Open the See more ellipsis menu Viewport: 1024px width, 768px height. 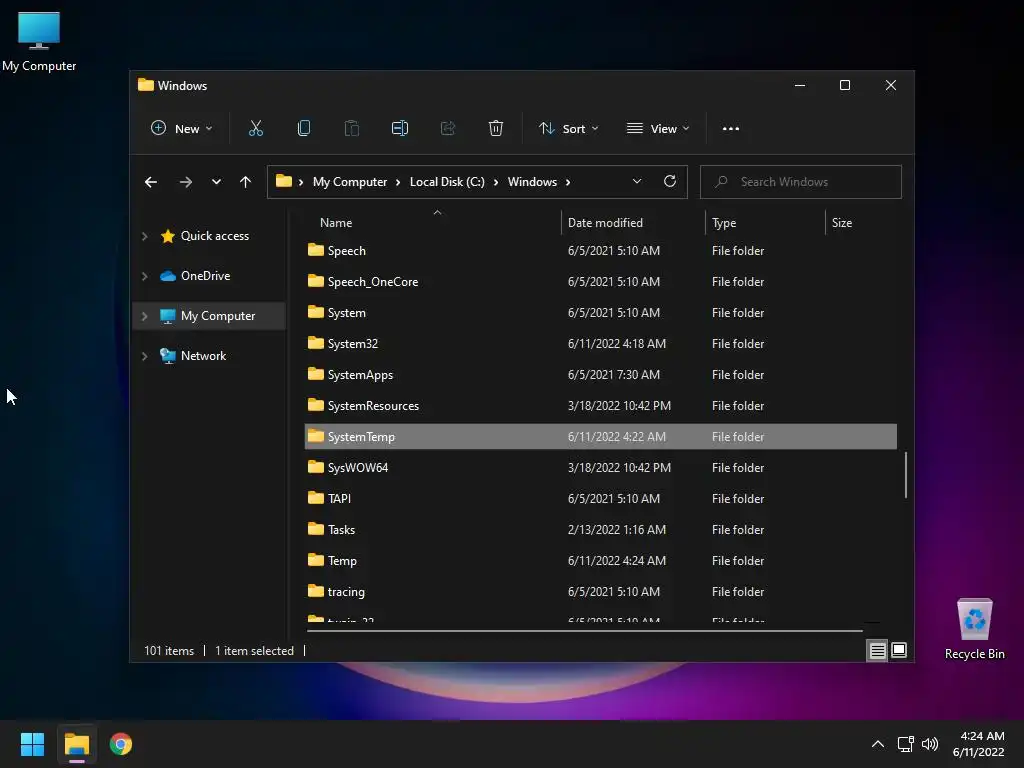731,129
